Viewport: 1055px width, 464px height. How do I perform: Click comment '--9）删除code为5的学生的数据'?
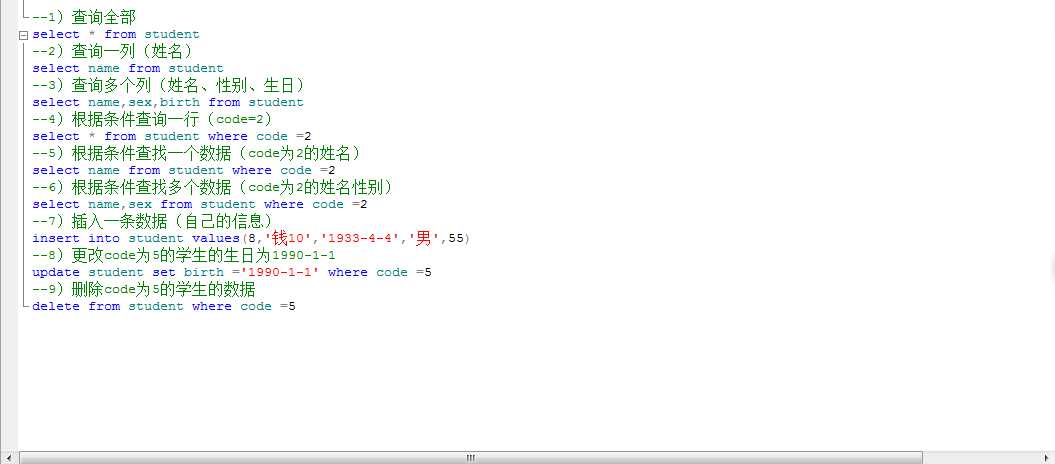(x=143, y=290)
